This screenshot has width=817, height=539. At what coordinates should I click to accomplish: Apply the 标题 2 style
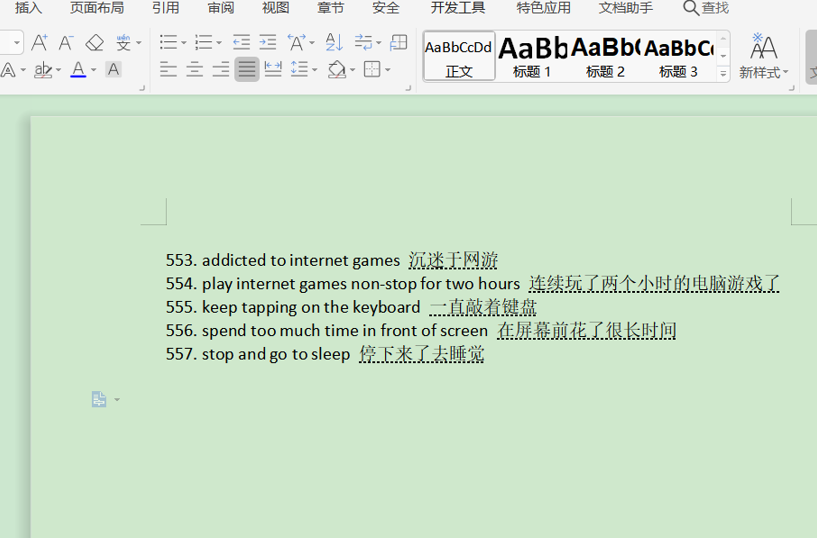pyautogui.click(x=605, y=56)
